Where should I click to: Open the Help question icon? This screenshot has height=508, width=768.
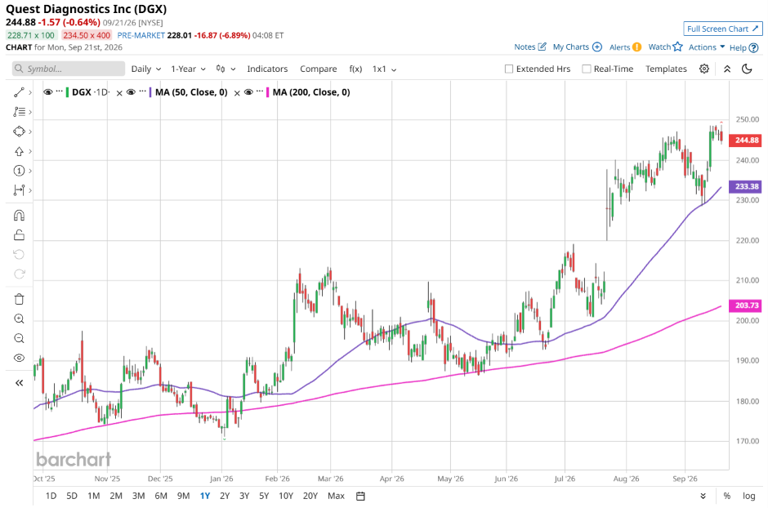click(x=754, y=48)
